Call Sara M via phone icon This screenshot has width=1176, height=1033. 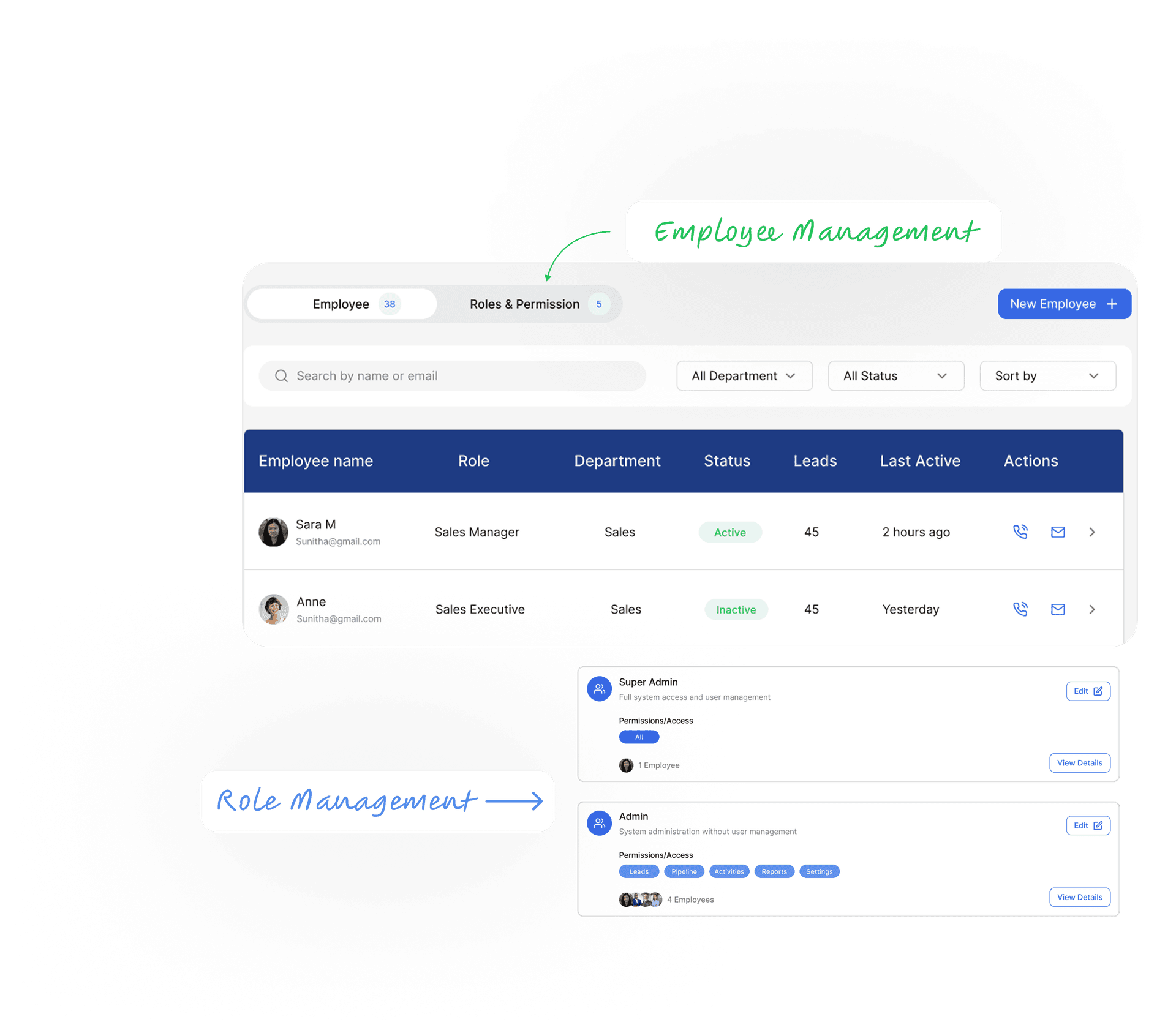(x=1020, y=532)
